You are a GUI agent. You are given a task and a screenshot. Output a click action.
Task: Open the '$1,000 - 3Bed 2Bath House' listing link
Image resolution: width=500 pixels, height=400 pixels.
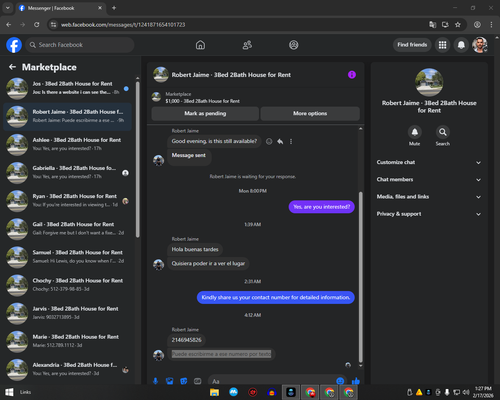pos(203,101)
